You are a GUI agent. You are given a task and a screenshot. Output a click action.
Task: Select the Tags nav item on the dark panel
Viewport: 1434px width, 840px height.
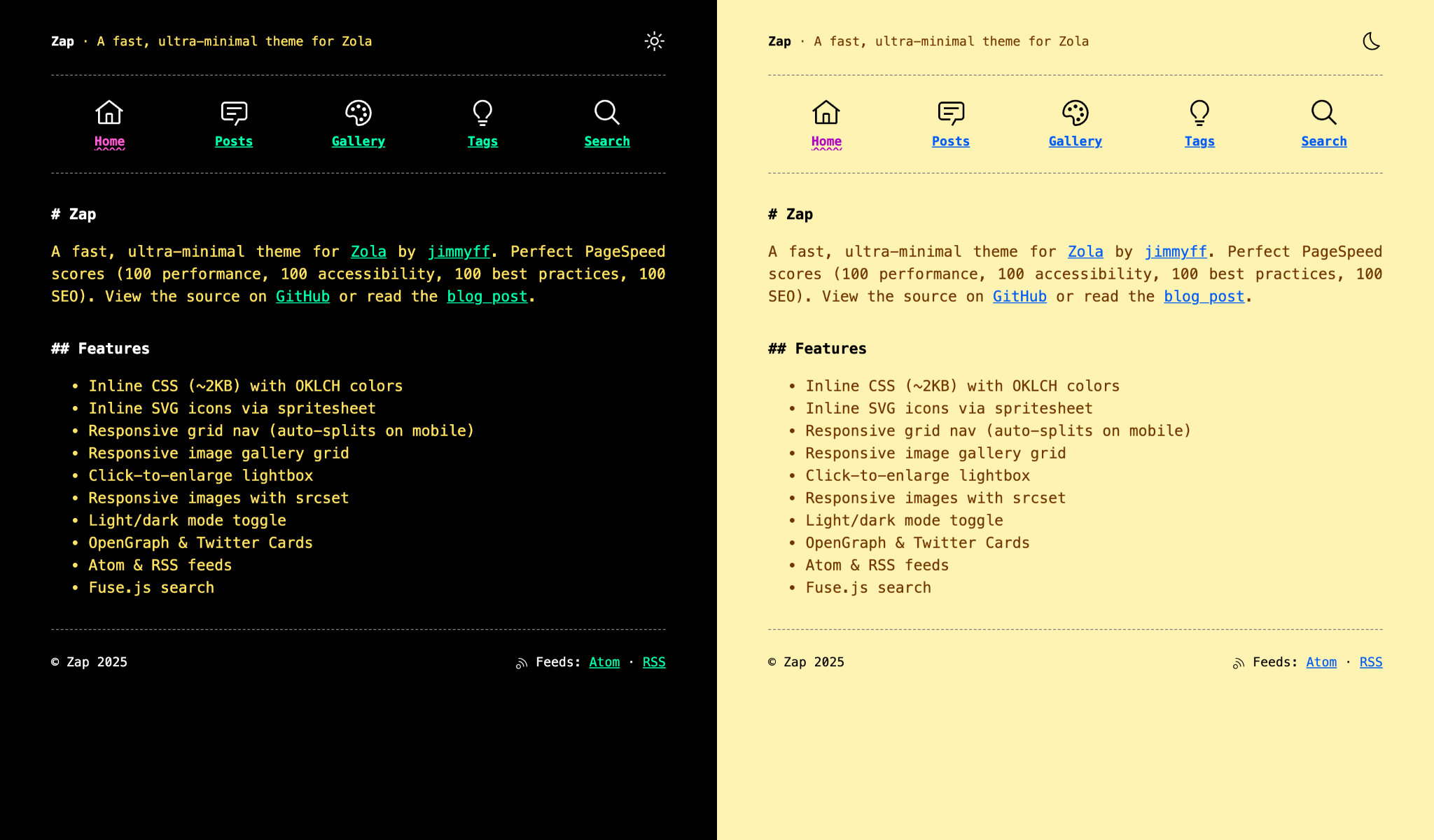[x=482, y=141]
